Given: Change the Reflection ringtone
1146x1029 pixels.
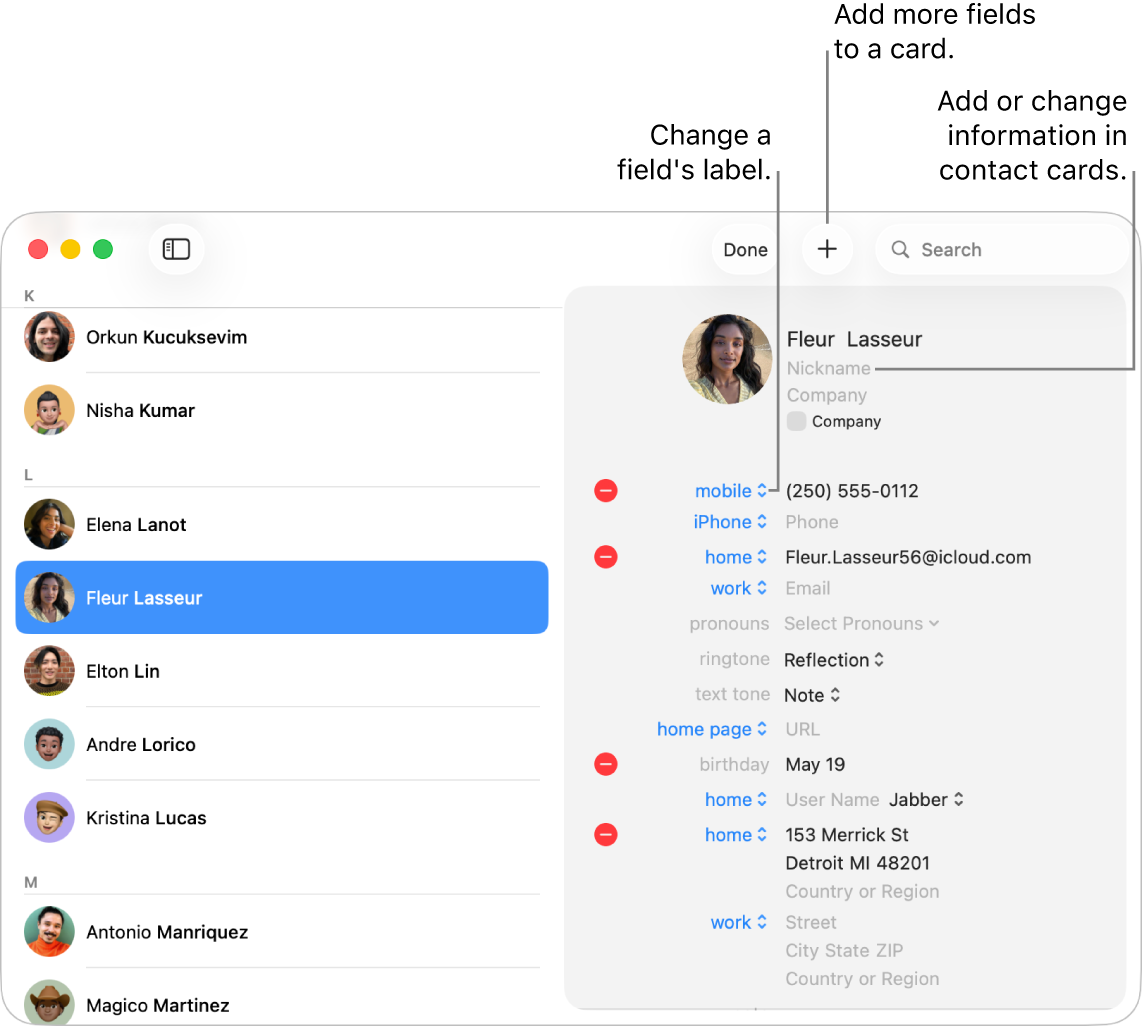Looking at the screenshot, I should point(834,659).
